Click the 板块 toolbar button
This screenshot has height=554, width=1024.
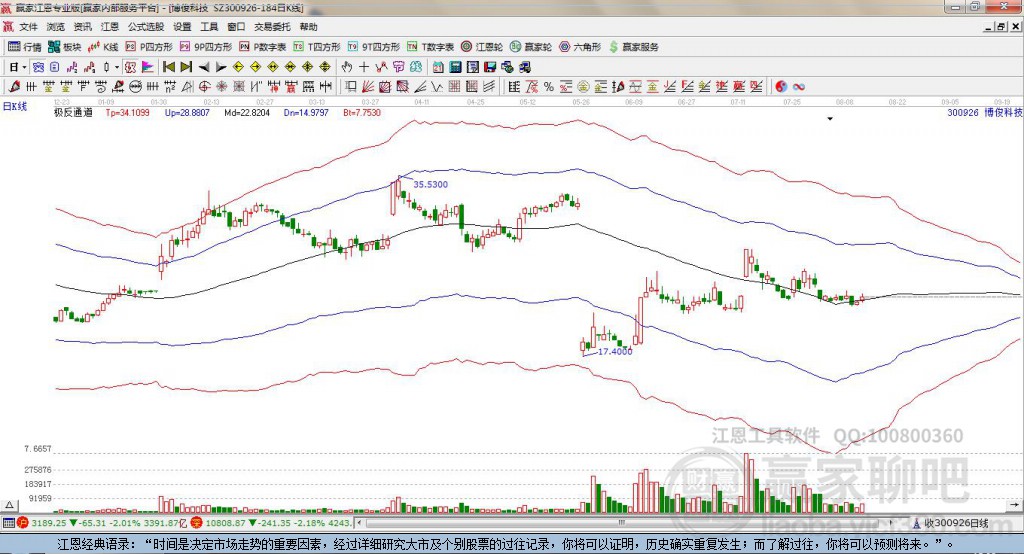[65, 47]
